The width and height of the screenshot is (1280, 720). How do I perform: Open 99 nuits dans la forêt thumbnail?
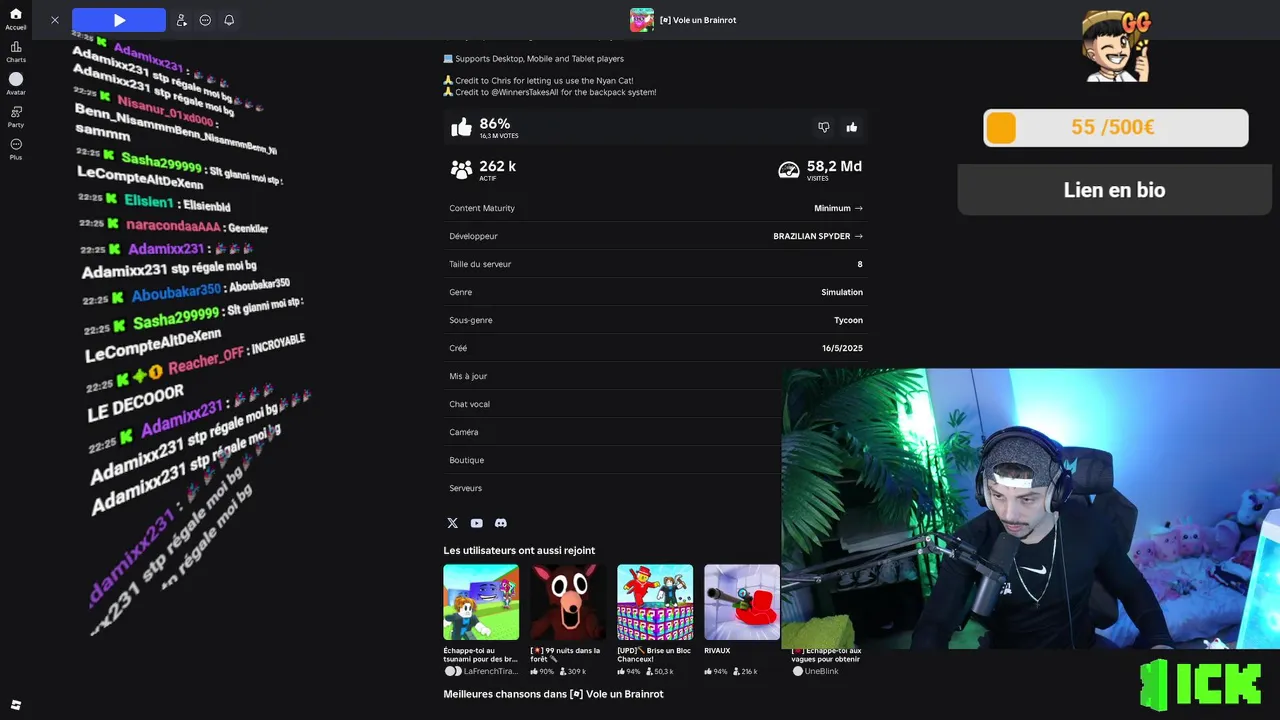pos(568,602)
